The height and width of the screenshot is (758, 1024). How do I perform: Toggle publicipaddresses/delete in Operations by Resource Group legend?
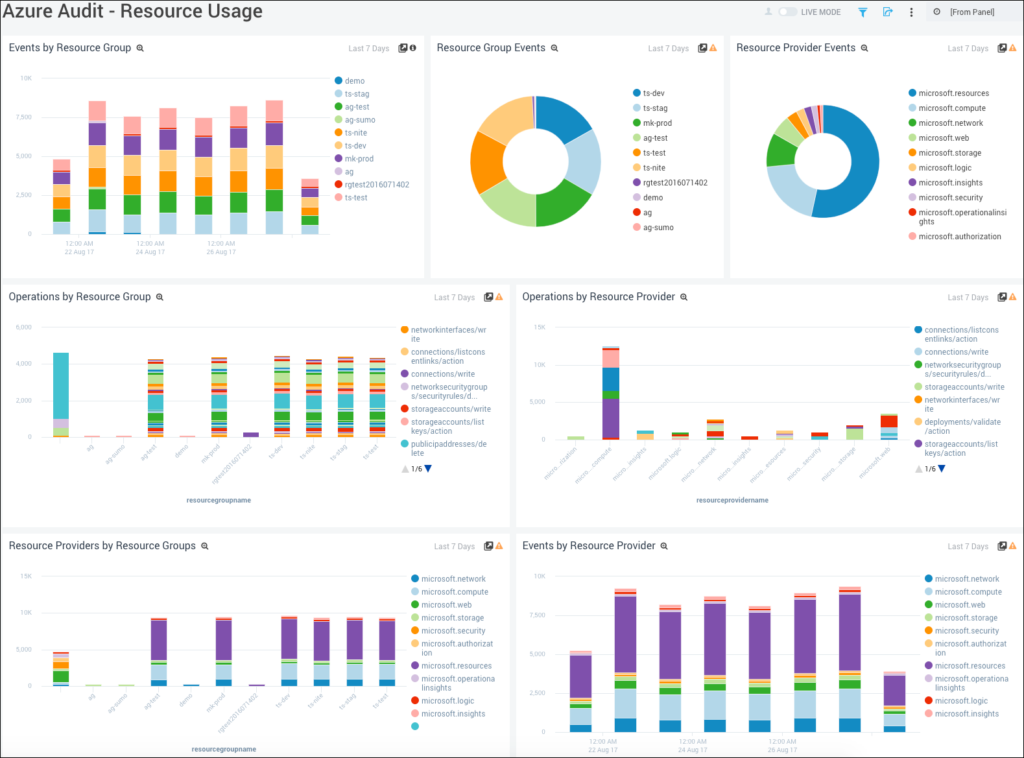(x=444, y=449)
